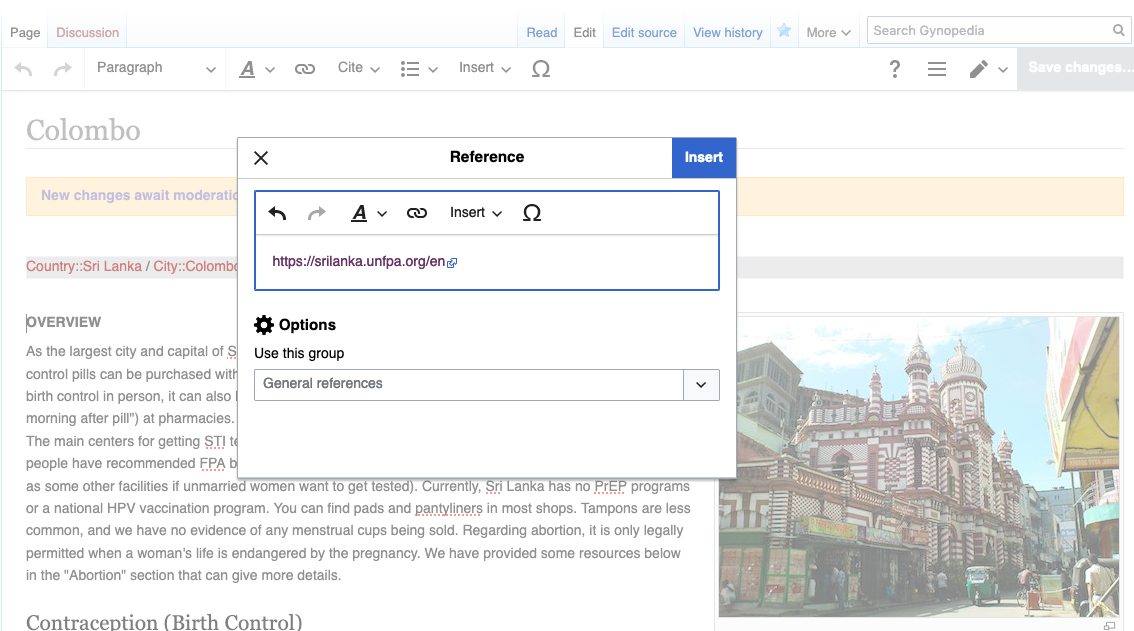Screen dimensions: 1134x631
Task: Open text style menu in Reference dialog
Action: (x=368, y=213)
